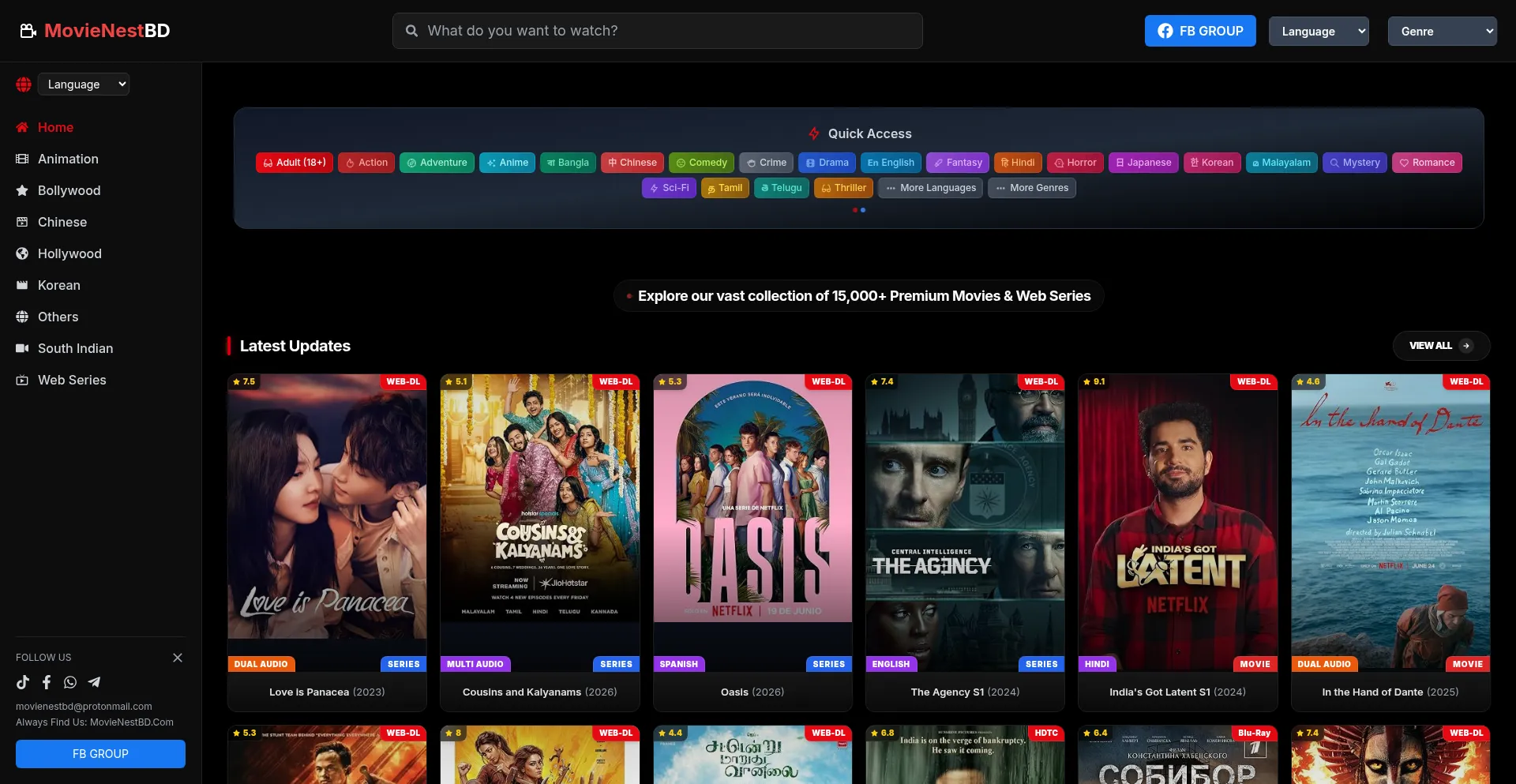
Task: Open Animation category in sidebar
Action: pyautogui.click(x=68, y=159)
